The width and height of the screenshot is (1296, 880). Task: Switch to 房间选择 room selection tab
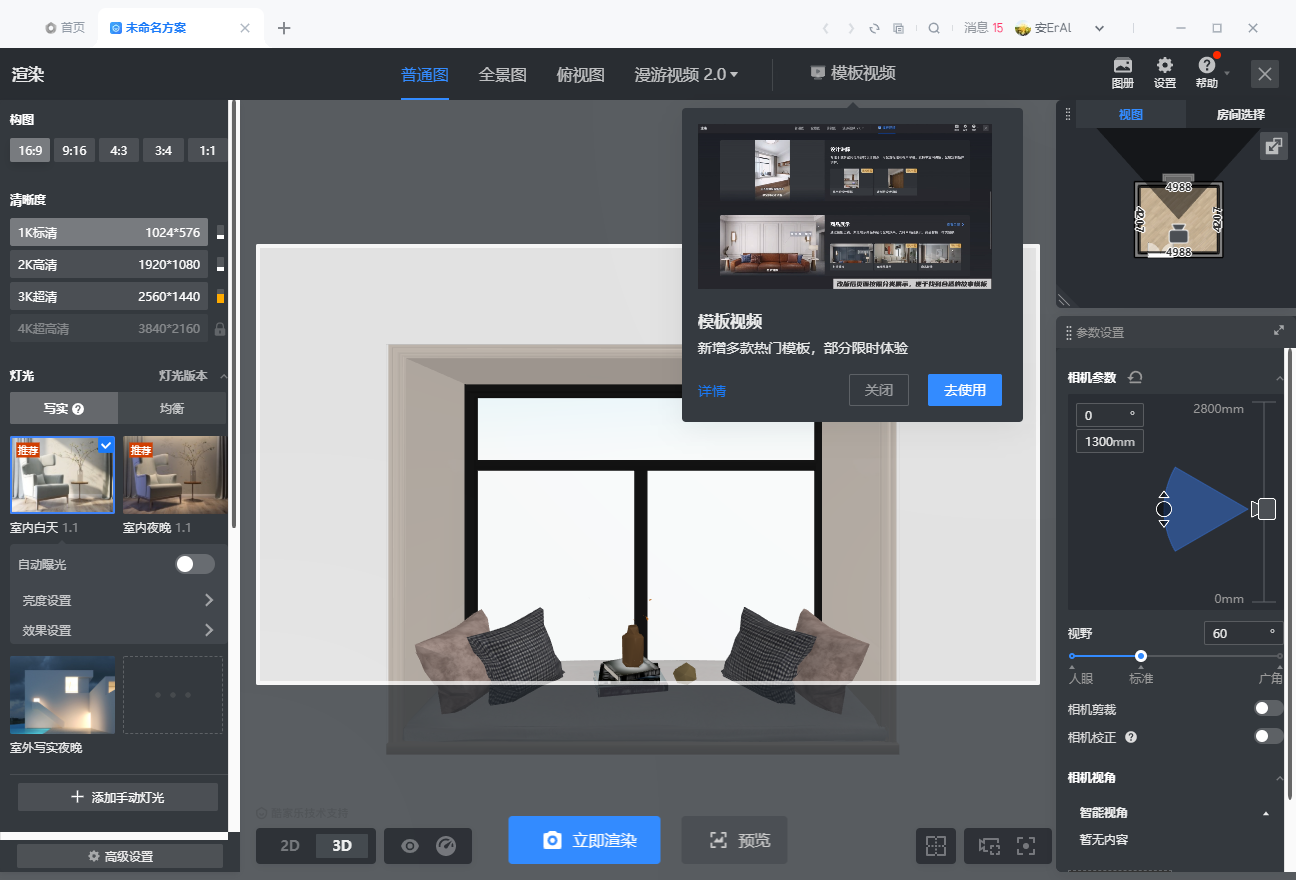click(1240, 115)
